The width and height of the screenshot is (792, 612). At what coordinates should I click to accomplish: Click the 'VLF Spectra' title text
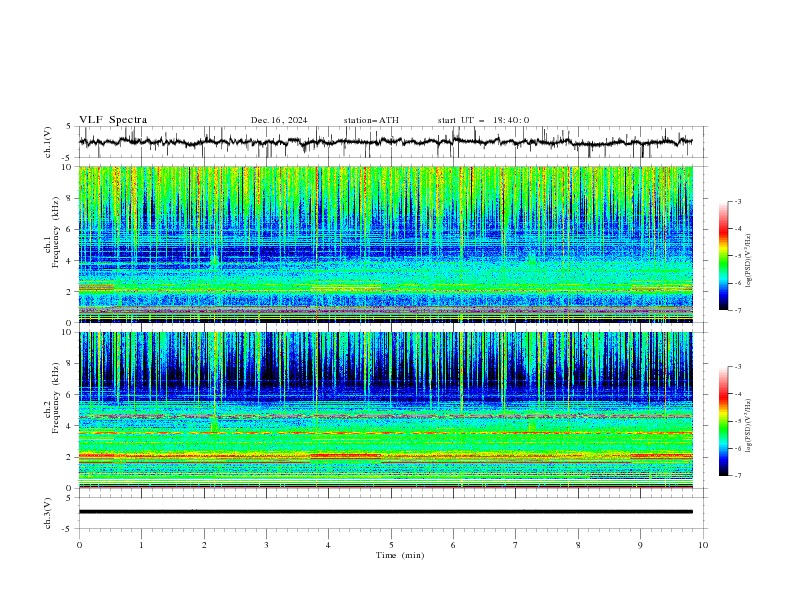pyautogui.click(x=113, y=120)
